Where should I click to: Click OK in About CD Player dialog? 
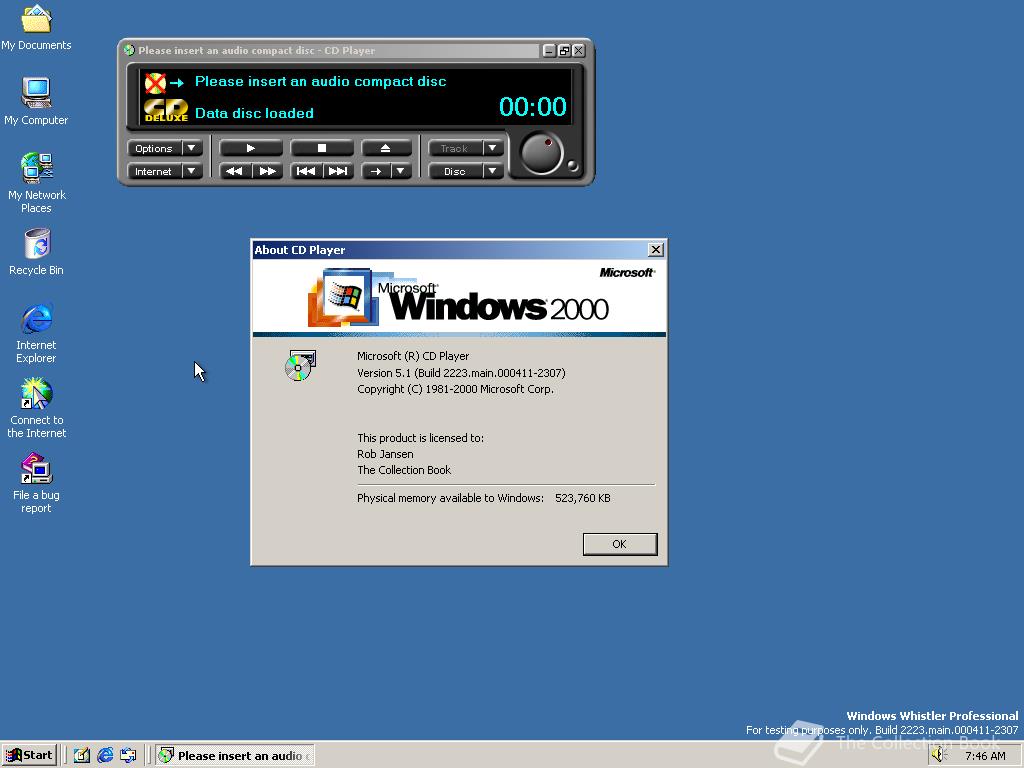click(x=620, y=544)
